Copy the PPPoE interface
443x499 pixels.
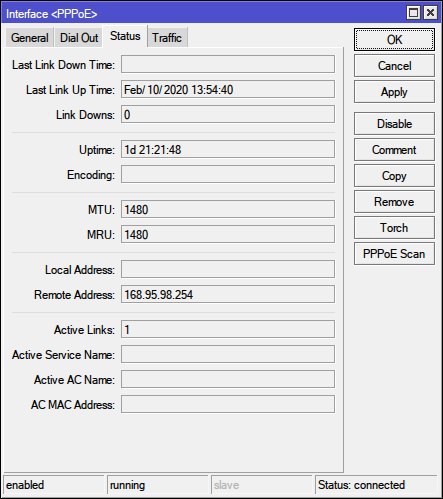coord(394,176)
